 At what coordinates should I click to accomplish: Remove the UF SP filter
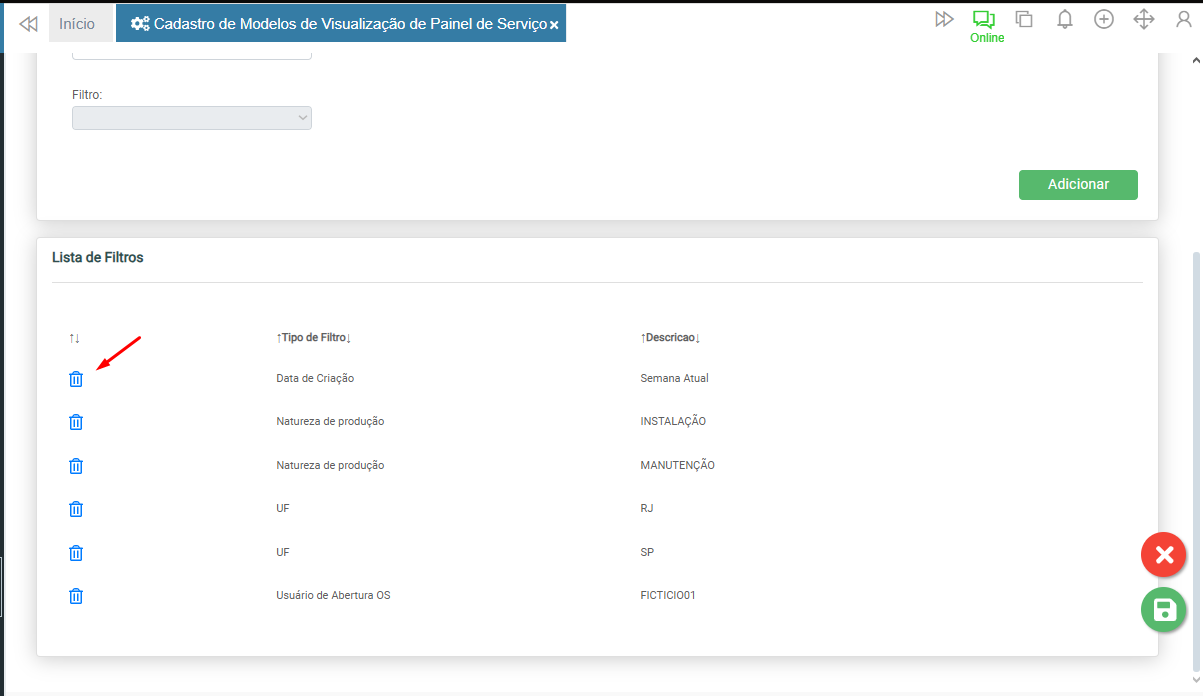76,553
